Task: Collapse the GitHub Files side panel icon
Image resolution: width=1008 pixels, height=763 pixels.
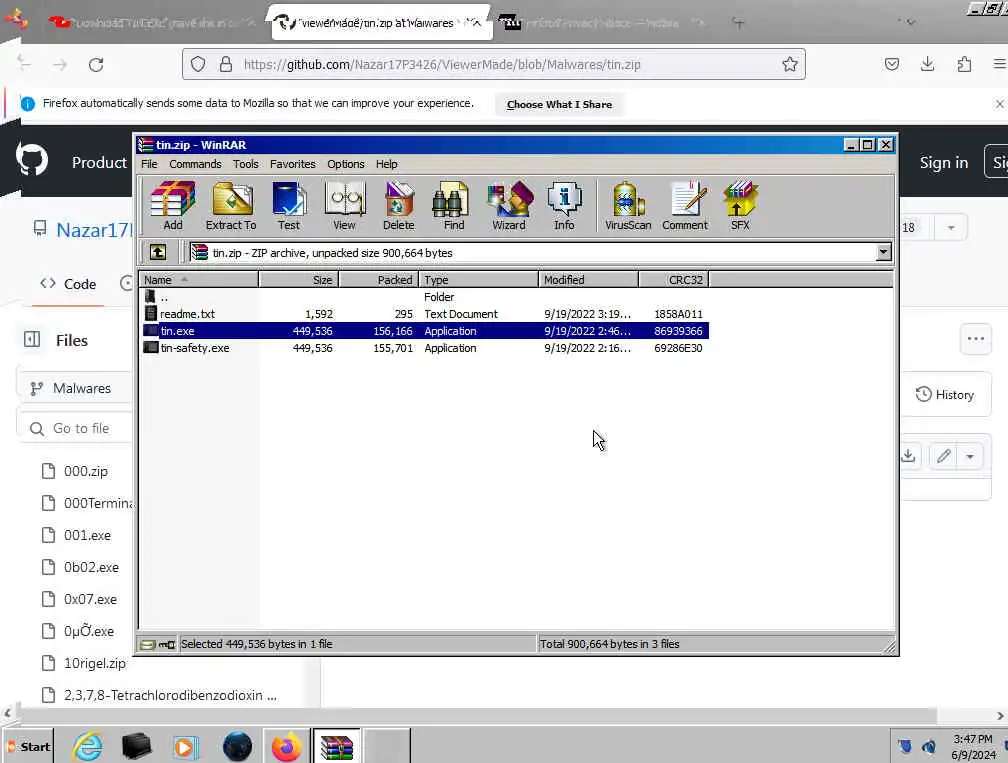Action: [32, 339]
